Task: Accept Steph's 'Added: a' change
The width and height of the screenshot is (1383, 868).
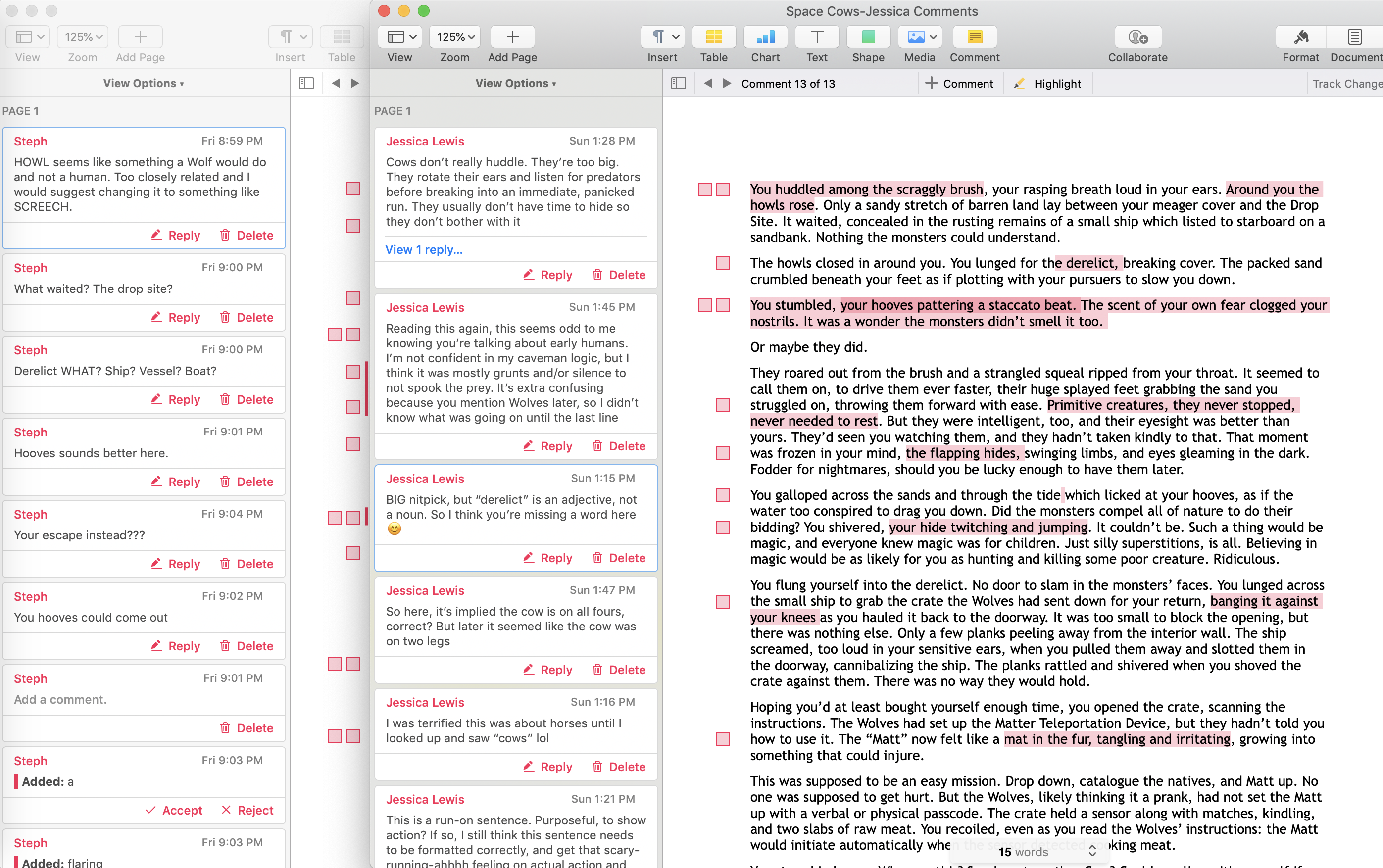Action: pos(174,811)
